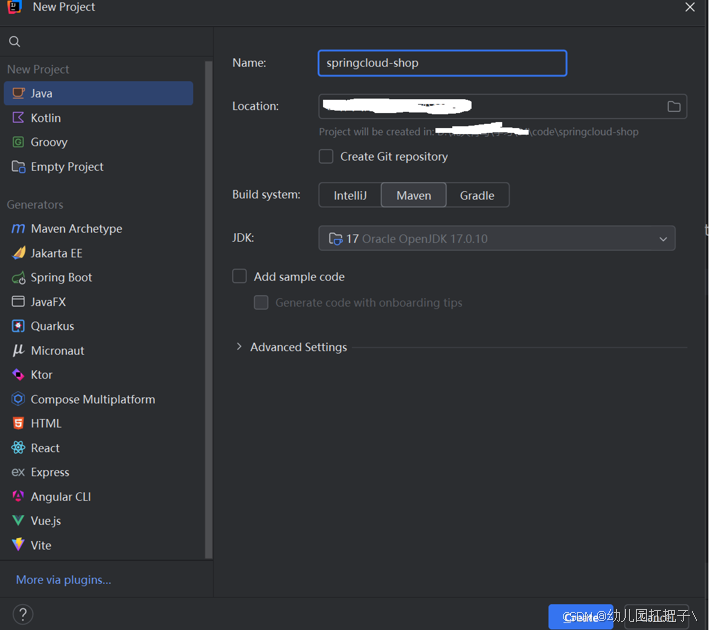The width and height of the screenshot is (711, 630).
Task: Choose the Empty Project icon
Action: 18,167
